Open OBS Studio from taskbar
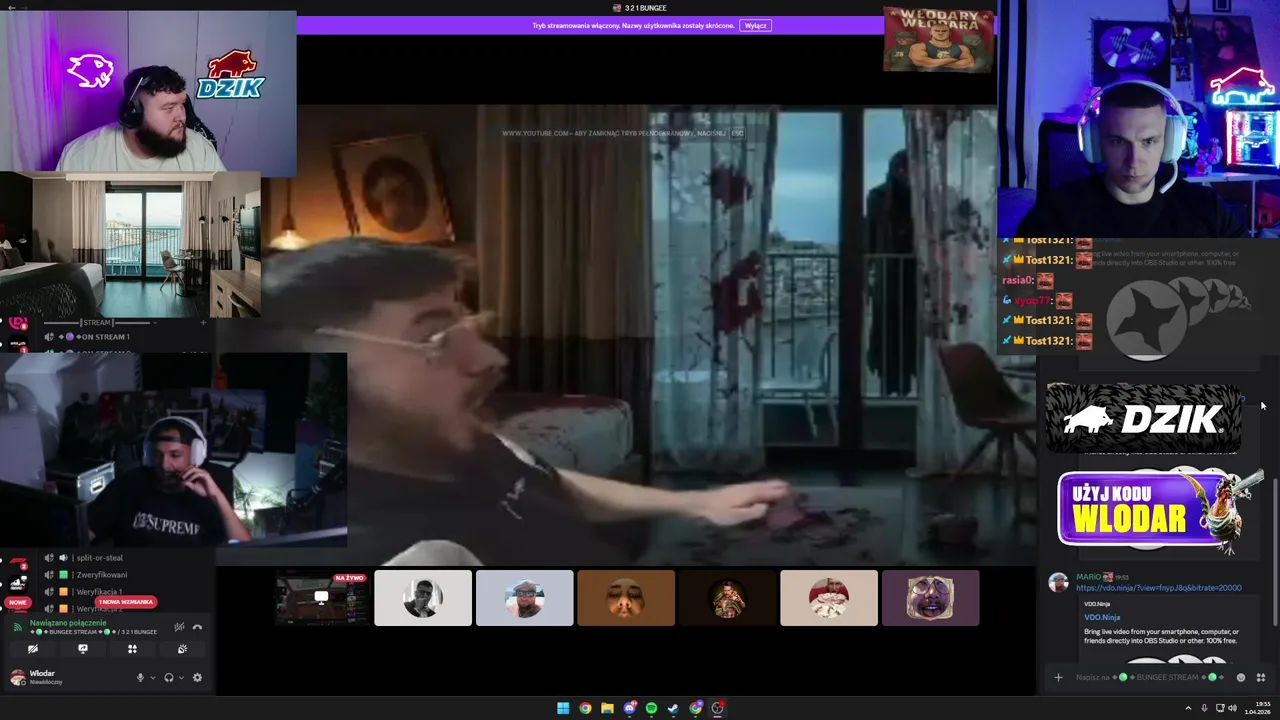 (718, 708)
